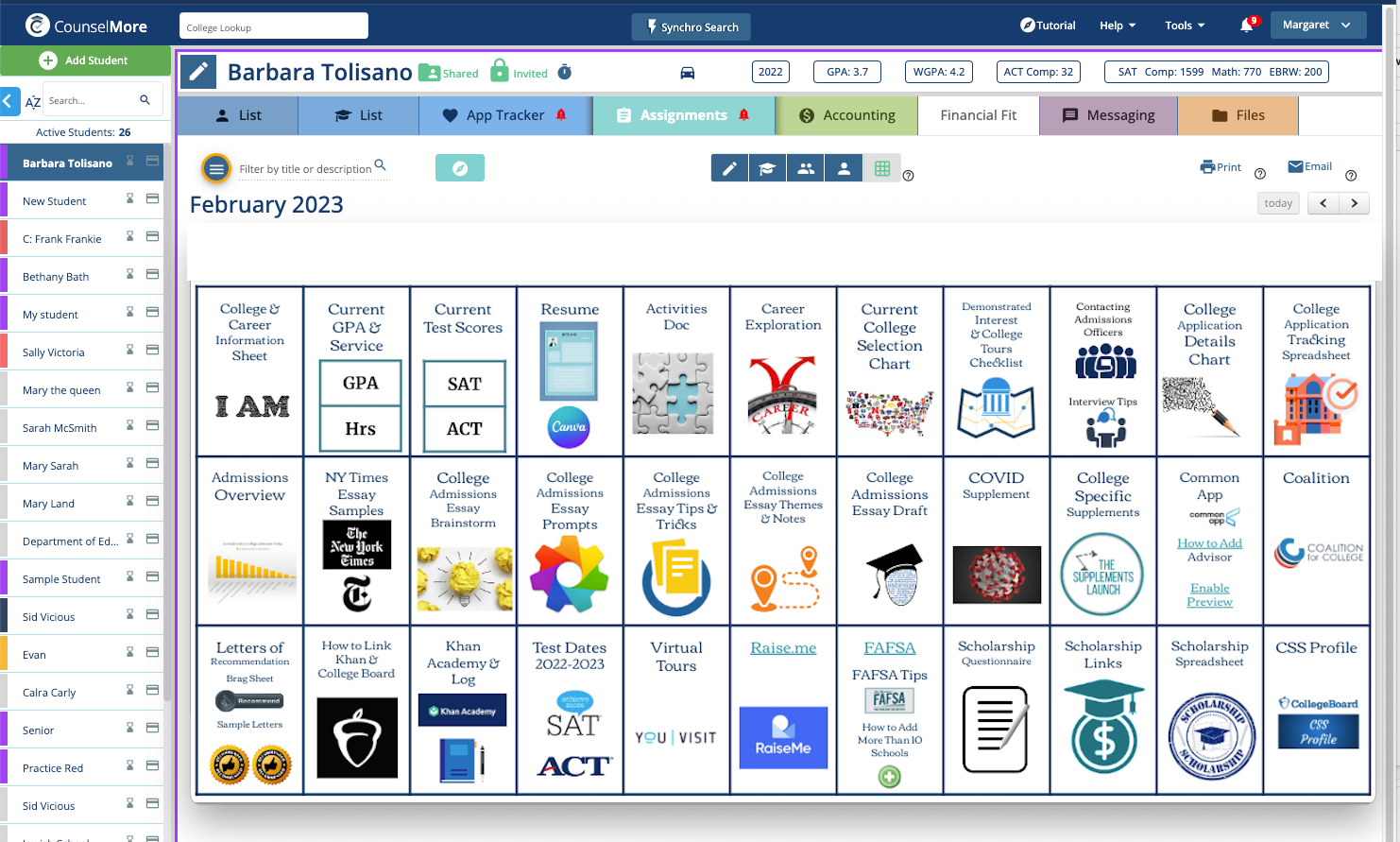Click the teal compass button
Screen dimensions: 1400x842
(460, 167)
